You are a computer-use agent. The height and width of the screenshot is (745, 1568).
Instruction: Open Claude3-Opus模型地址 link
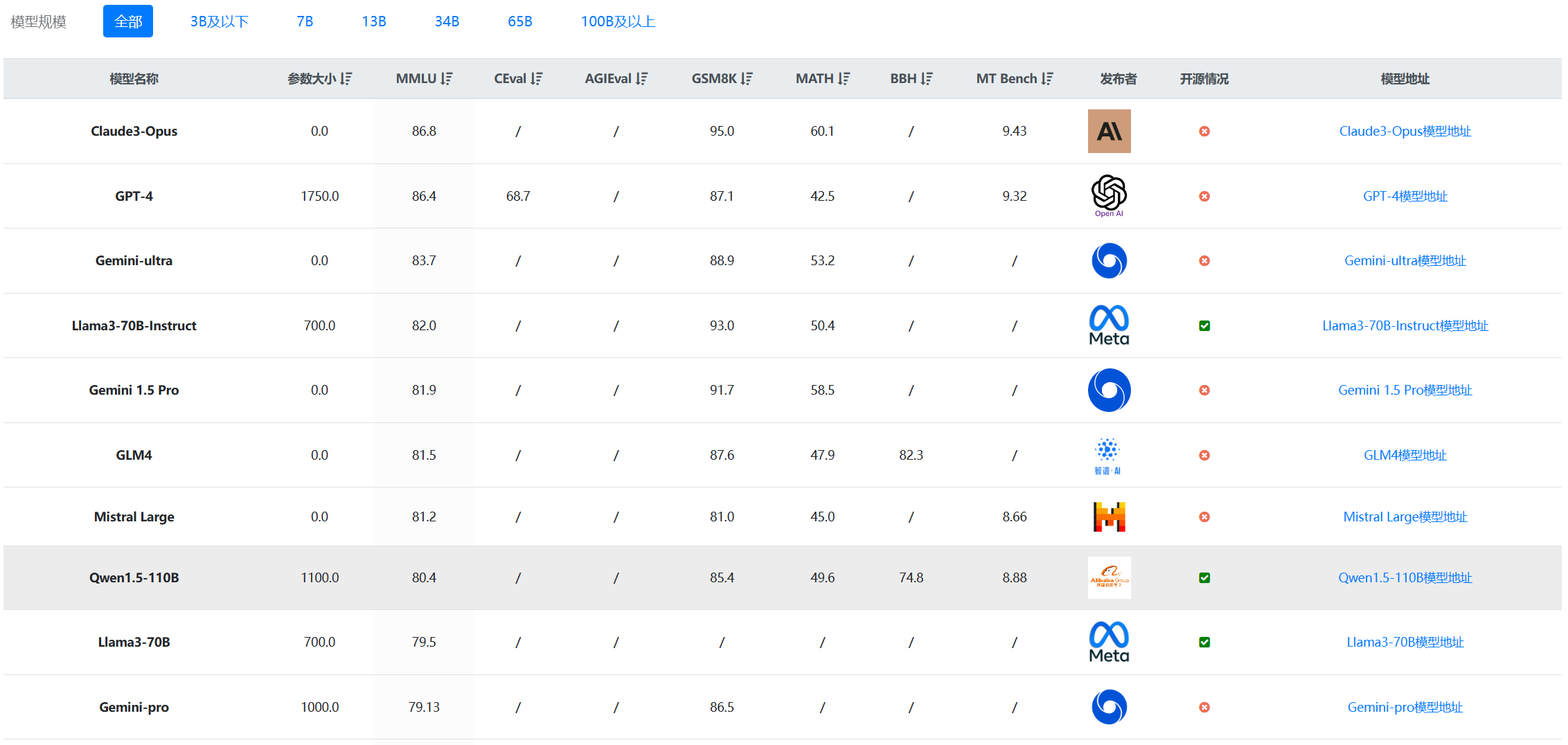tap(1405, 131)
